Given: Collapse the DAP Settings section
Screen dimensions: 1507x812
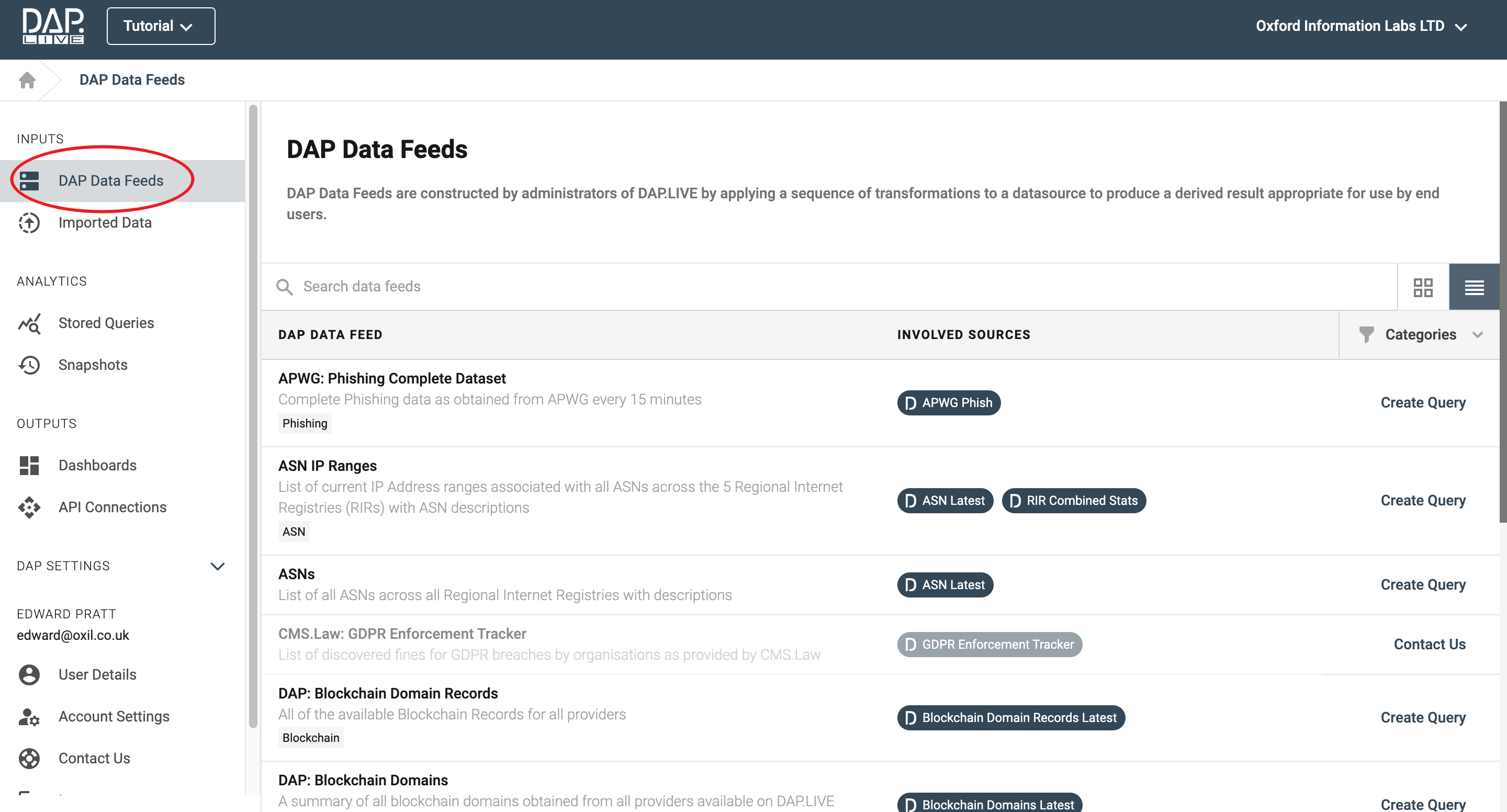Looking at the screenshot, I should [217, 566].
